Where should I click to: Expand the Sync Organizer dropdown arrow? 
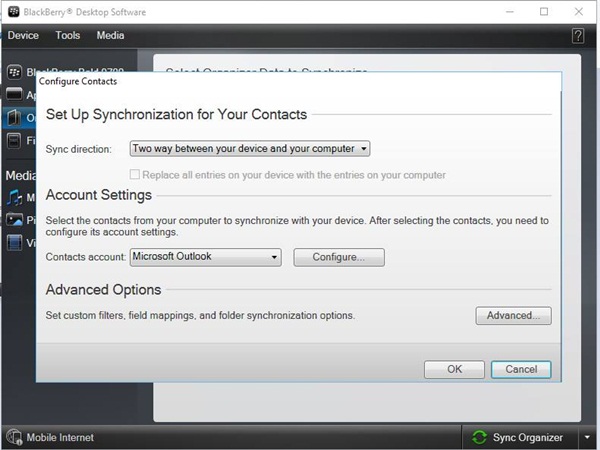coord(587,437)
